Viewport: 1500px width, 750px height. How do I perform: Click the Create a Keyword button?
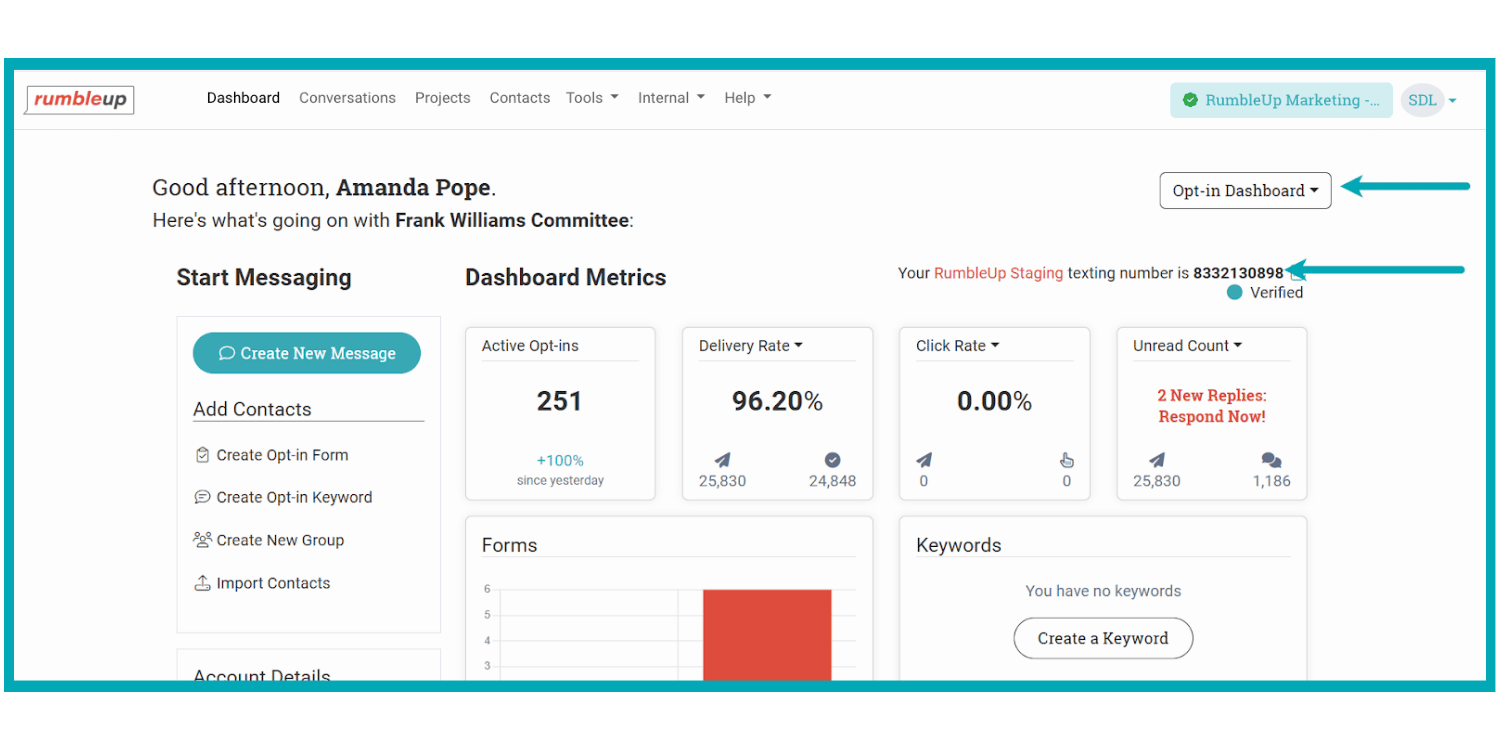click(x=1102, y=638)
